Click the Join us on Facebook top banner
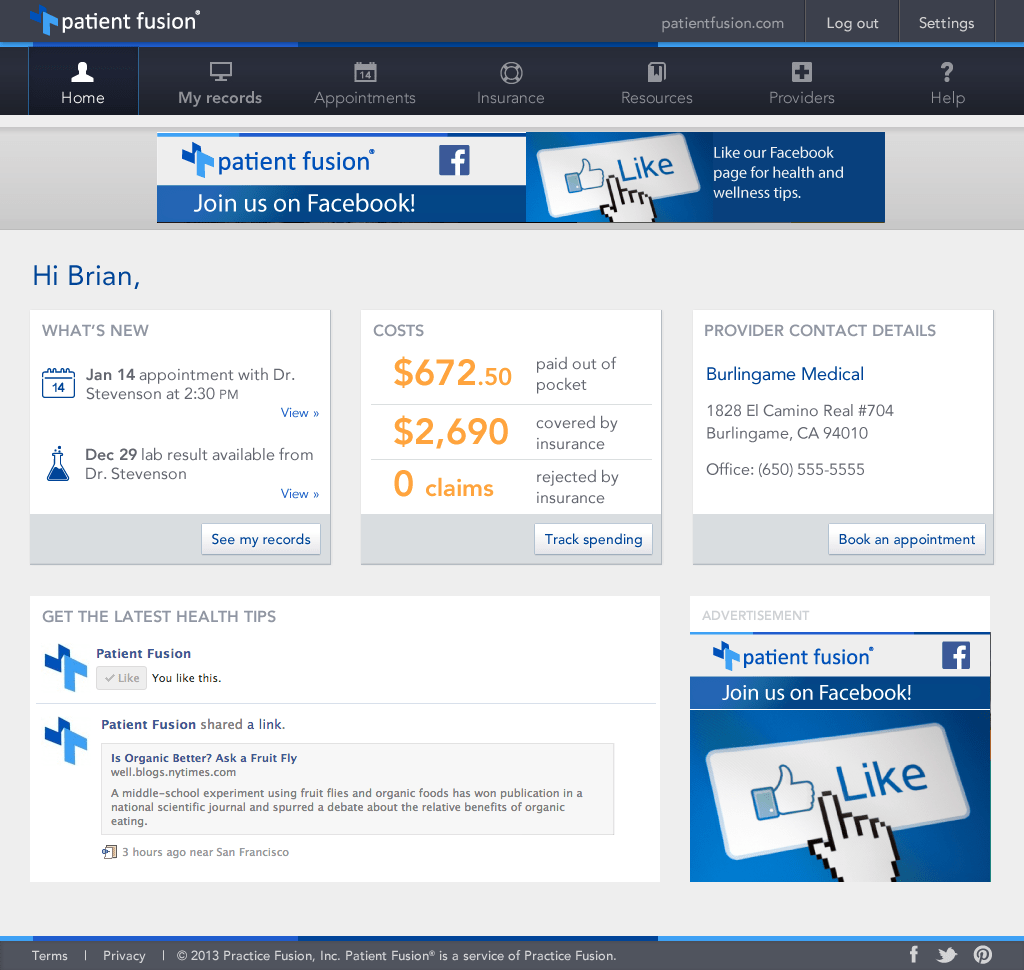The width and height of the screenshot is (1024, 970). [520, 178]
